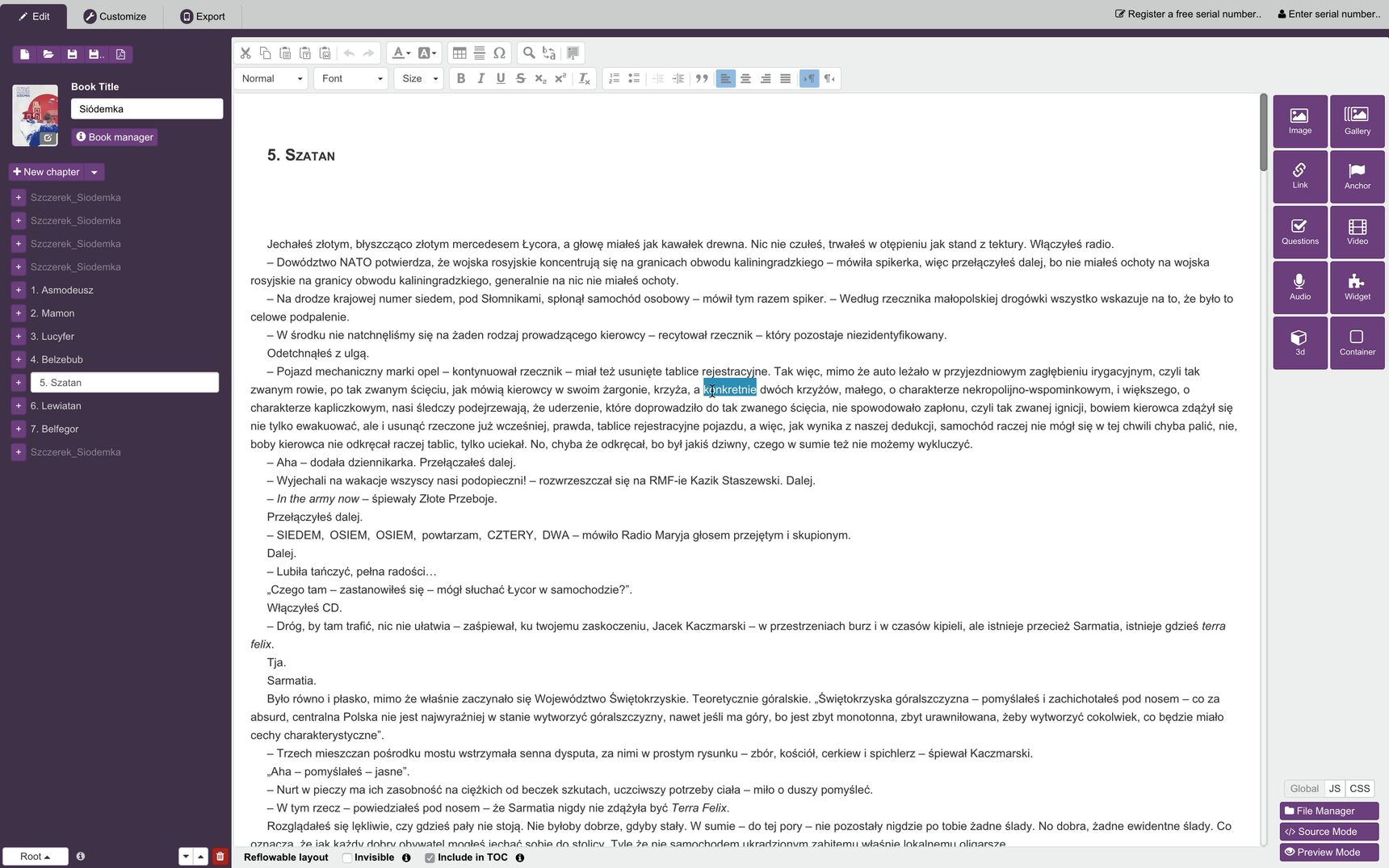This screenshot has width=1389, height=868.
Task: Insert special character omega icon
Action: (499, 53)
